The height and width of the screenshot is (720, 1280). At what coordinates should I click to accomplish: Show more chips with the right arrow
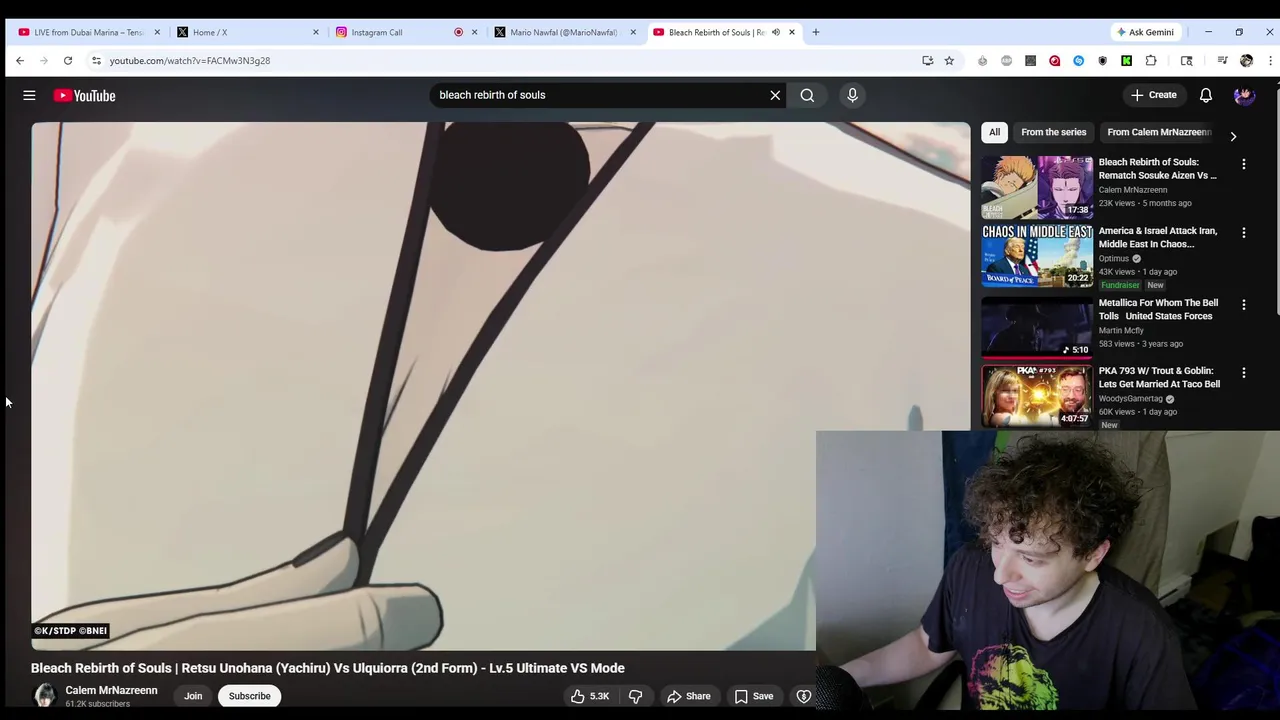[x=1233, y=136]
